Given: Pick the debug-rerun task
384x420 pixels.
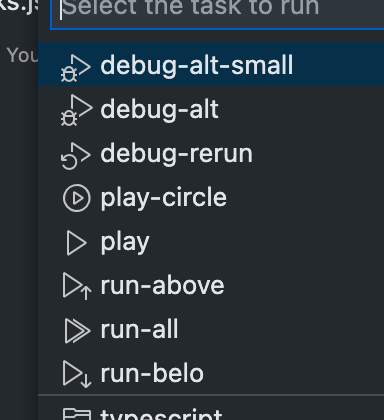Looking at the screenshot, I should (x=211, y=153).
